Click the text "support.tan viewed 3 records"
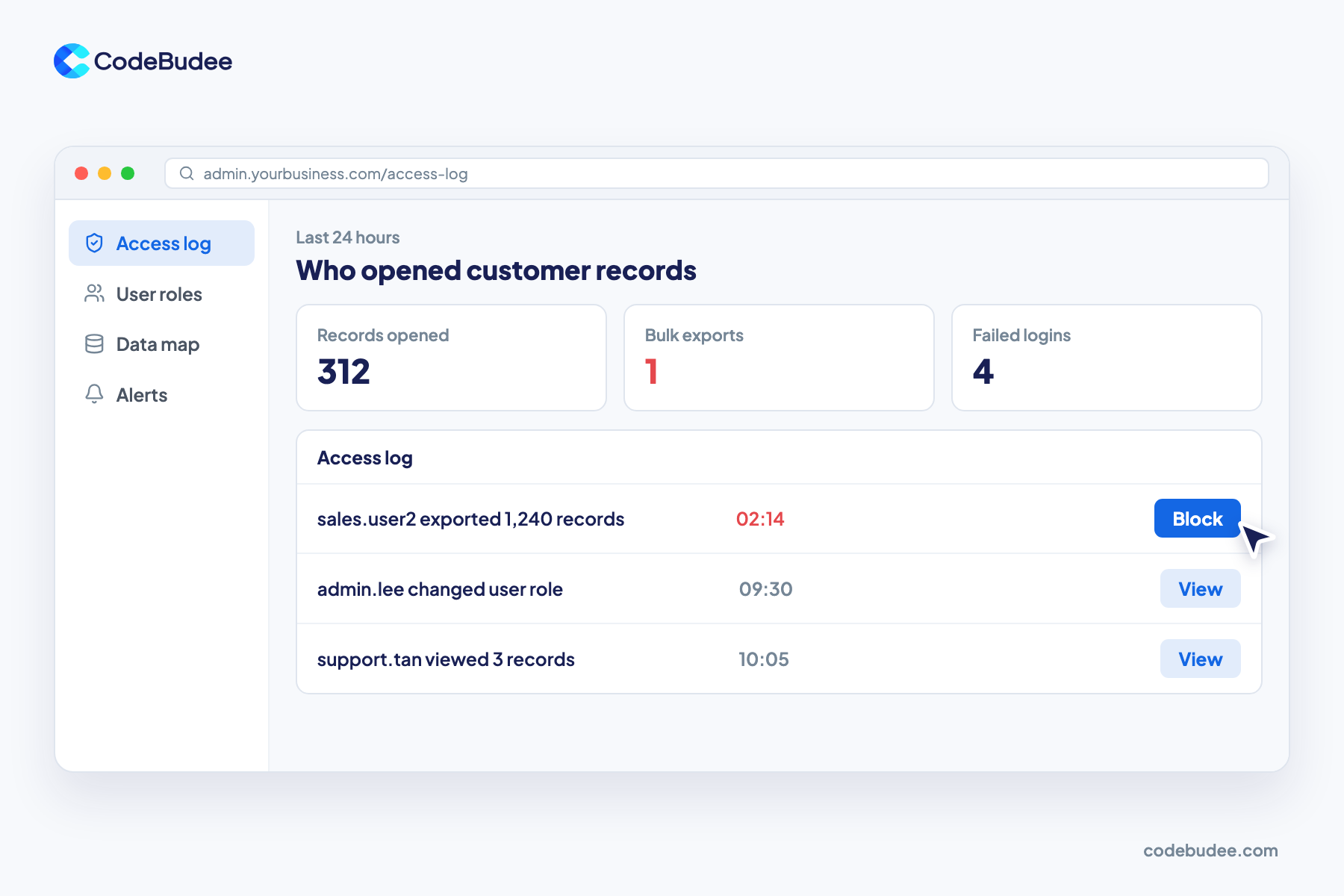 (446, 659)
